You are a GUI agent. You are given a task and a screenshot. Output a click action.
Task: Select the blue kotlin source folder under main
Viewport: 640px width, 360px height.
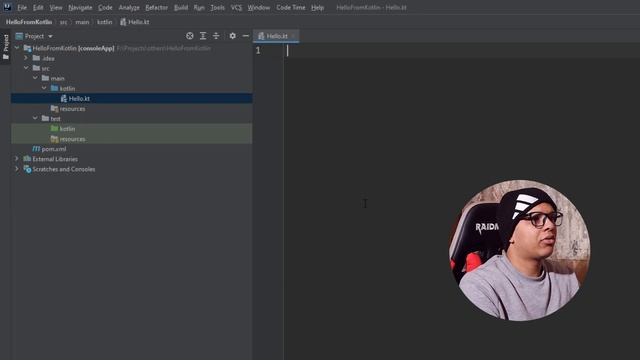coord(67,89)
